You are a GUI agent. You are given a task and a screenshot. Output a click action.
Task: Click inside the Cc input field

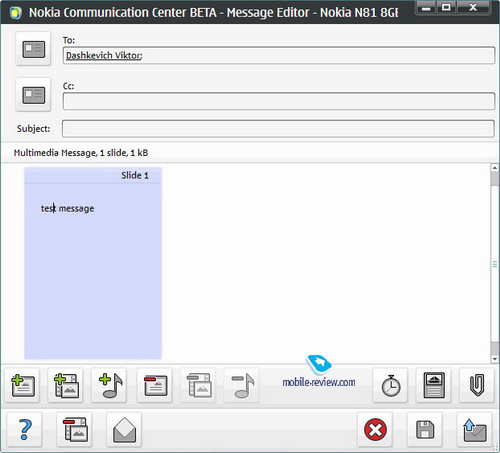coord(279,101)
